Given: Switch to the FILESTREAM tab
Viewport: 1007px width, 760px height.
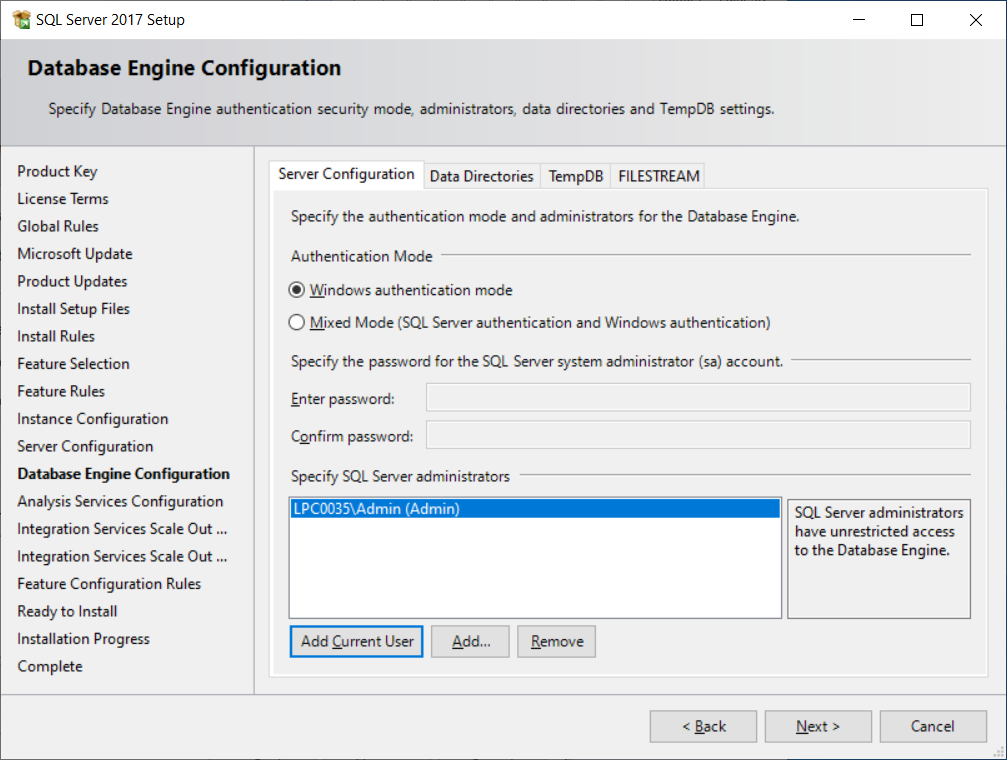Looking at the screenshot, I should tap(658, 176).
